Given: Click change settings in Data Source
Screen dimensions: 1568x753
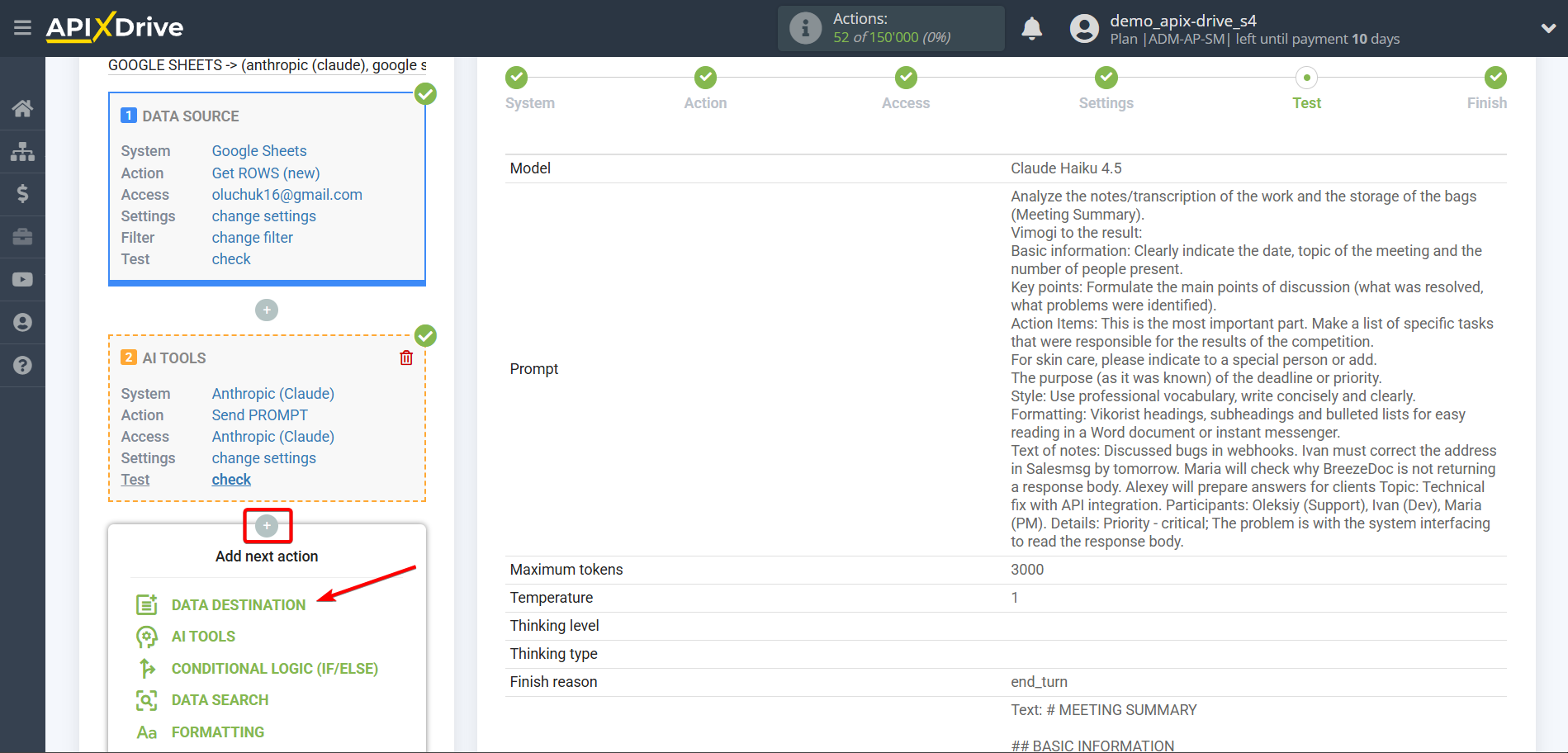Looking at the screenshot, I should (264, 216).
